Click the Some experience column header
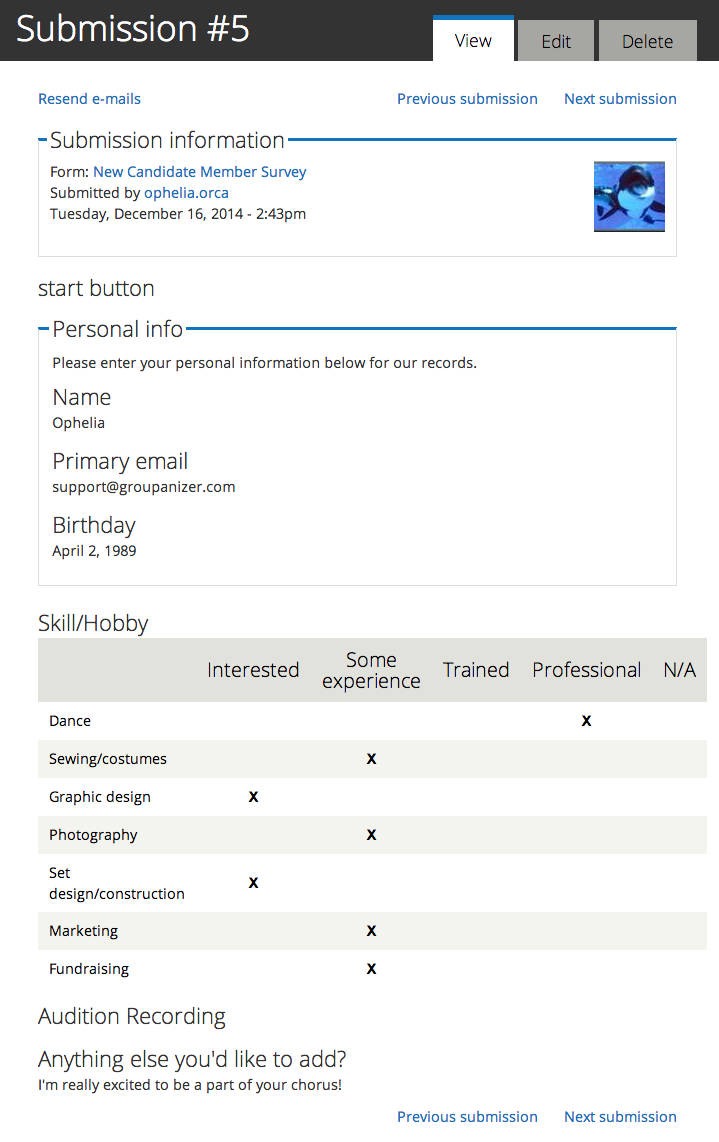The image size is (719, 1142). (372, 670)
